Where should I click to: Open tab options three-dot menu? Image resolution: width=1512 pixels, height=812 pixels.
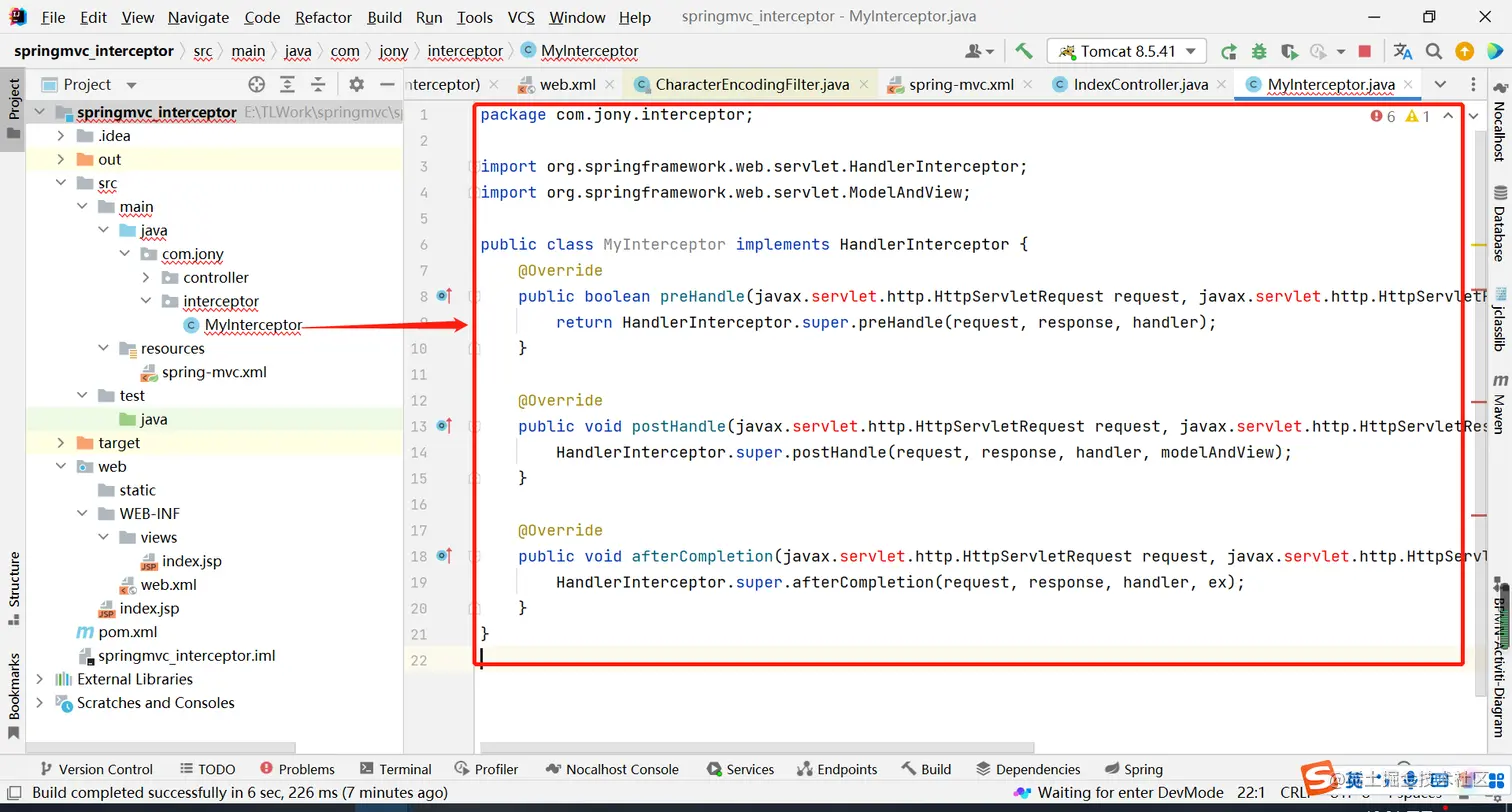pyautogui.click(x=1473, y=84)
